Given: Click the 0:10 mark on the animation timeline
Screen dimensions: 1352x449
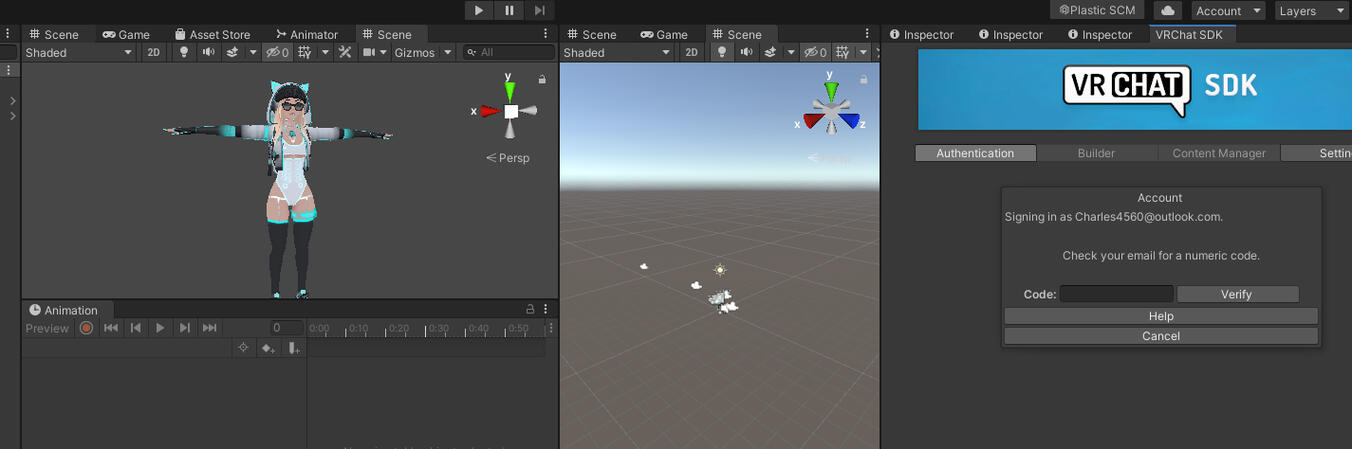Looking at the screenshot, I should click(x=358, y=329).
